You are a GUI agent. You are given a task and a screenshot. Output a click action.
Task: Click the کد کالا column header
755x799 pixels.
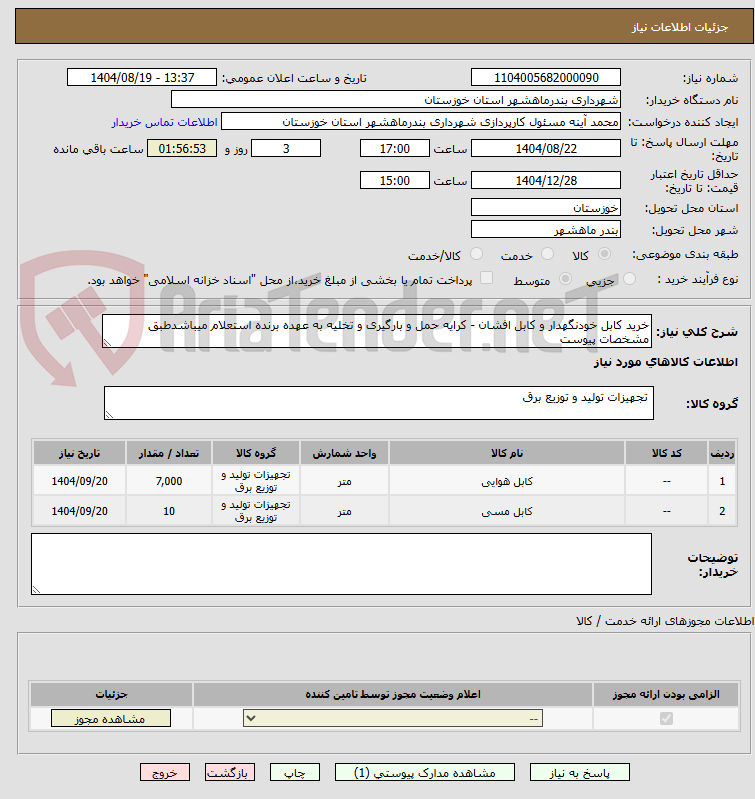666,452
